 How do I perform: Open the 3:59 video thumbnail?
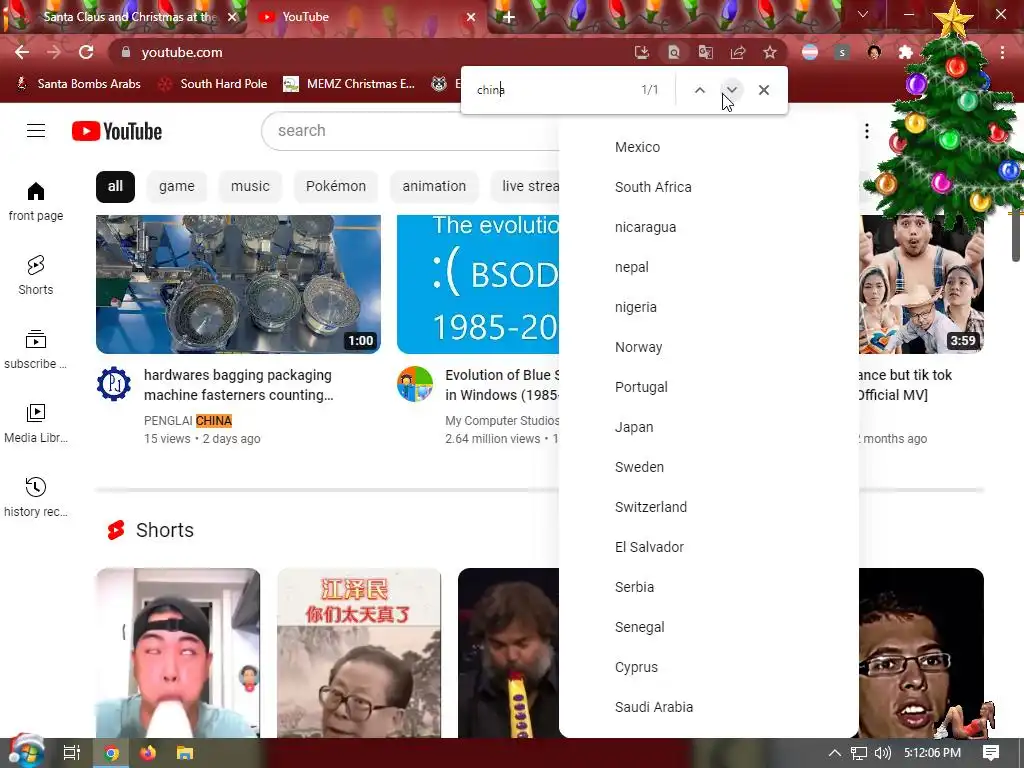point(921,285)
